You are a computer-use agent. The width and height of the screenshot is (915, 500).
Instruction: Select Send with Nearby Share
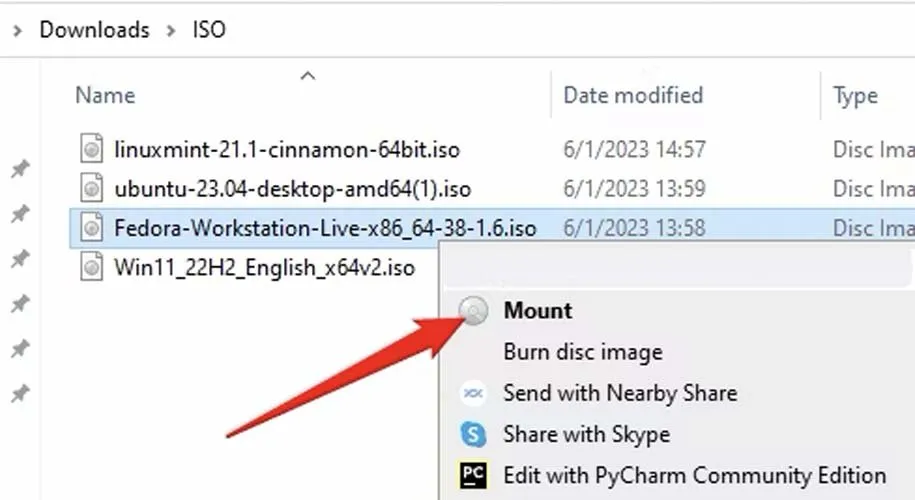(620, 393)
